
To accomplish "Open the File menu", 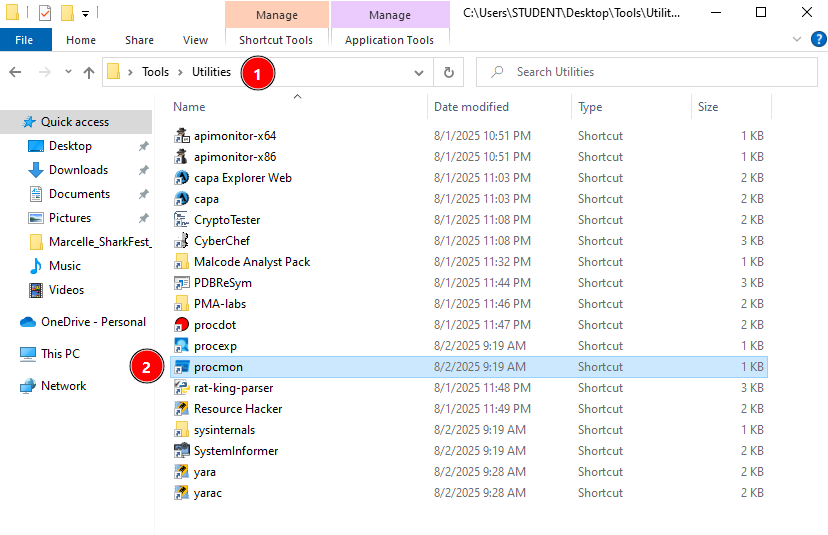I will point(25,40).
